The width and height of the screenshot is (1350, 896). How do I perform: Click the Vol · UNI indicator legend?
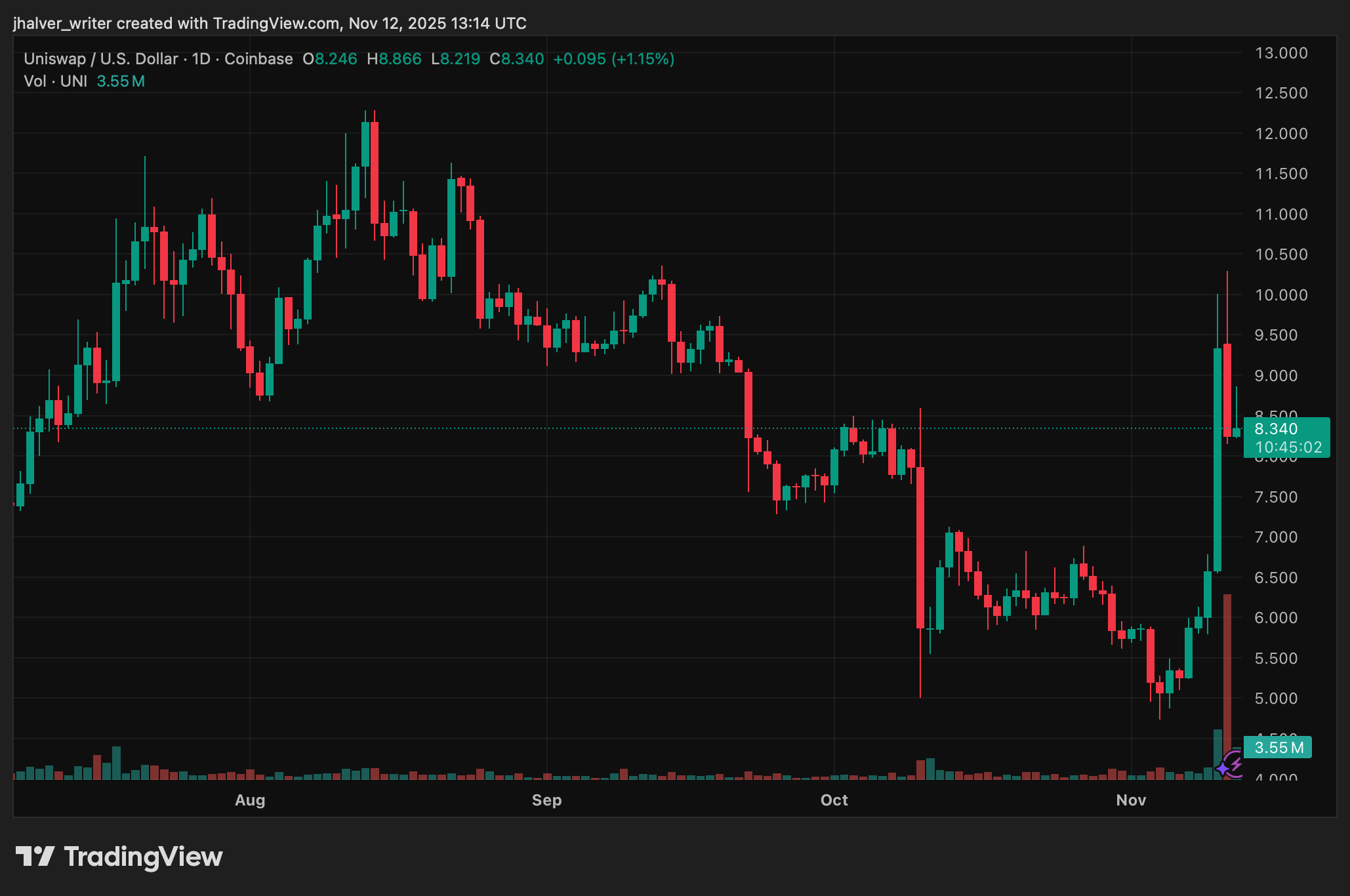(x=56, y=81)
